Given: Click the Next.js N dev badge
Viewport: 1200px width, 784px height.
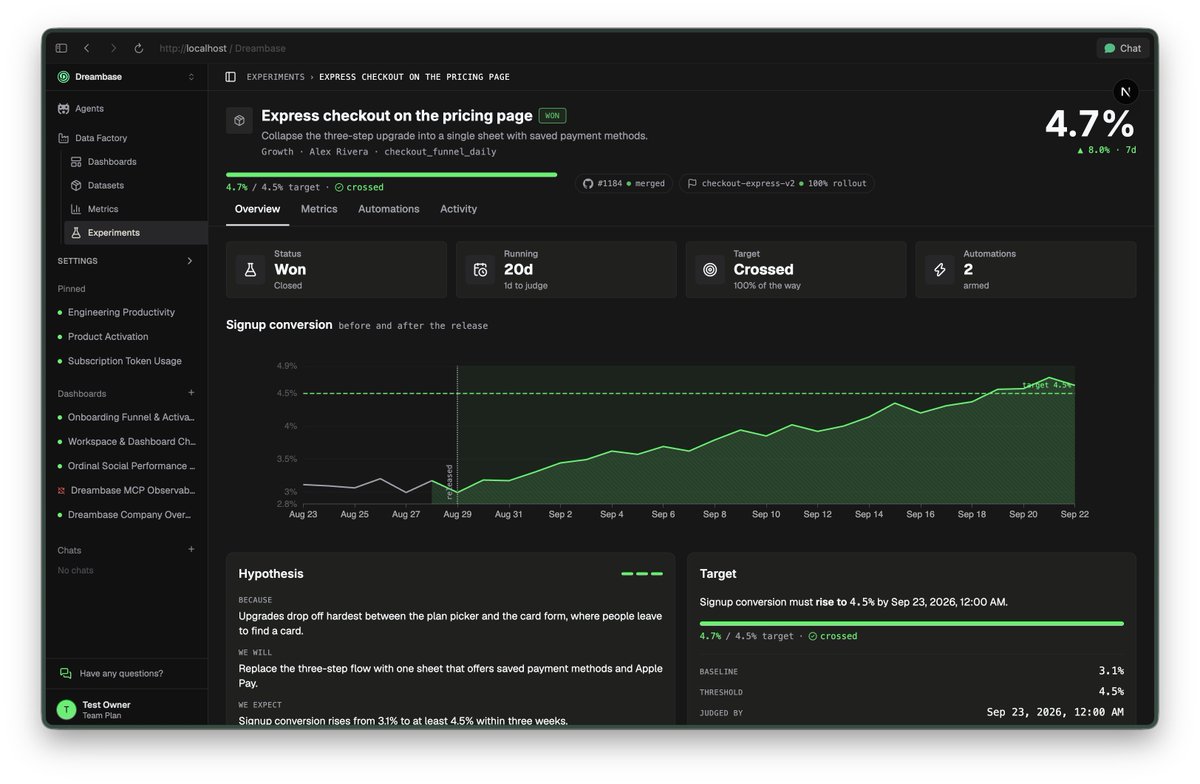Looking at the screenshot, I should click(1125, 91).
